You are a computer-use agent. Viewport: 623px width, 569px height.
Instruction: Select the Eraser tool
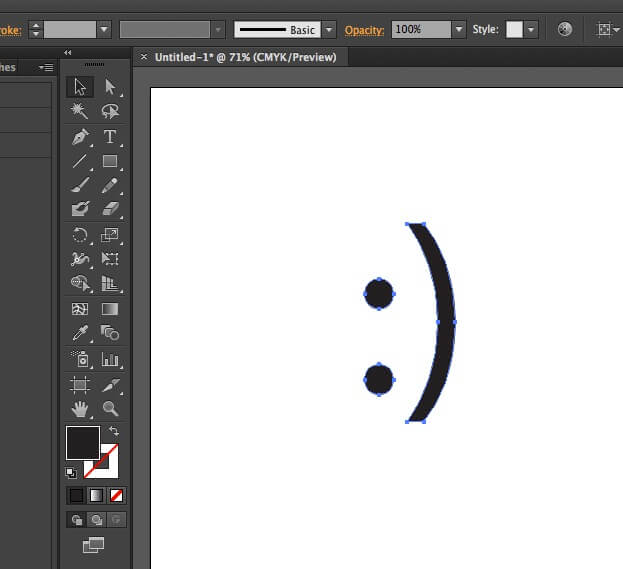tap(110, 209)
